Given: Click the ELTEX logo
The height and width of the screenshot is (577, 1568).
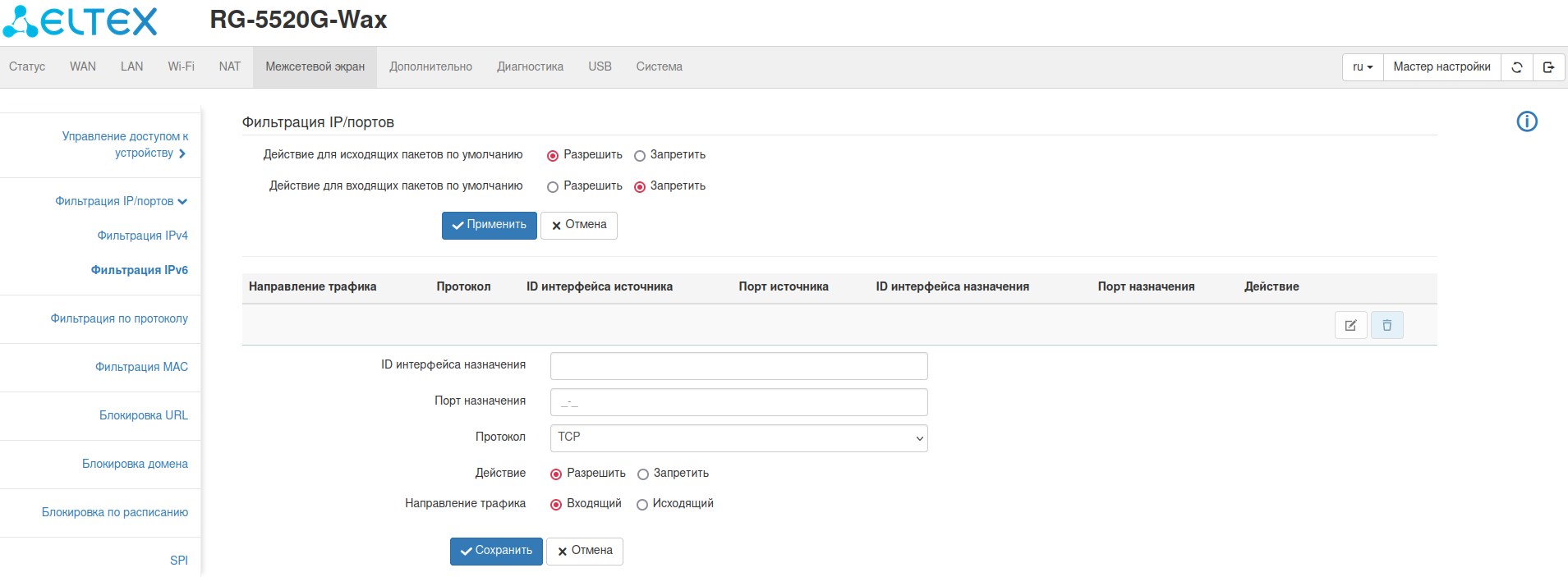Looking at the screenshot, I should pyautogui.click(x=80, y=21).
